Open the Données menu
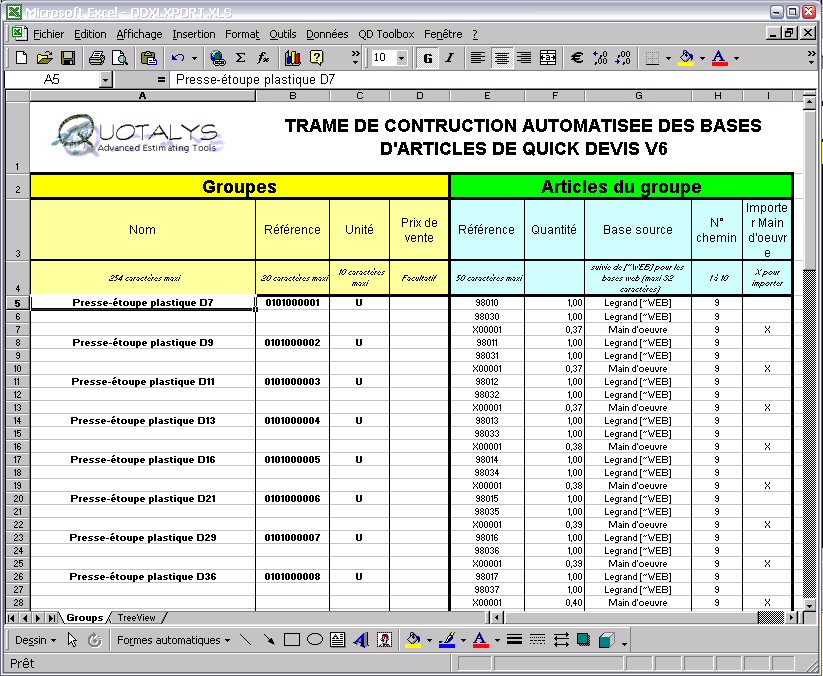 (327, 34)
